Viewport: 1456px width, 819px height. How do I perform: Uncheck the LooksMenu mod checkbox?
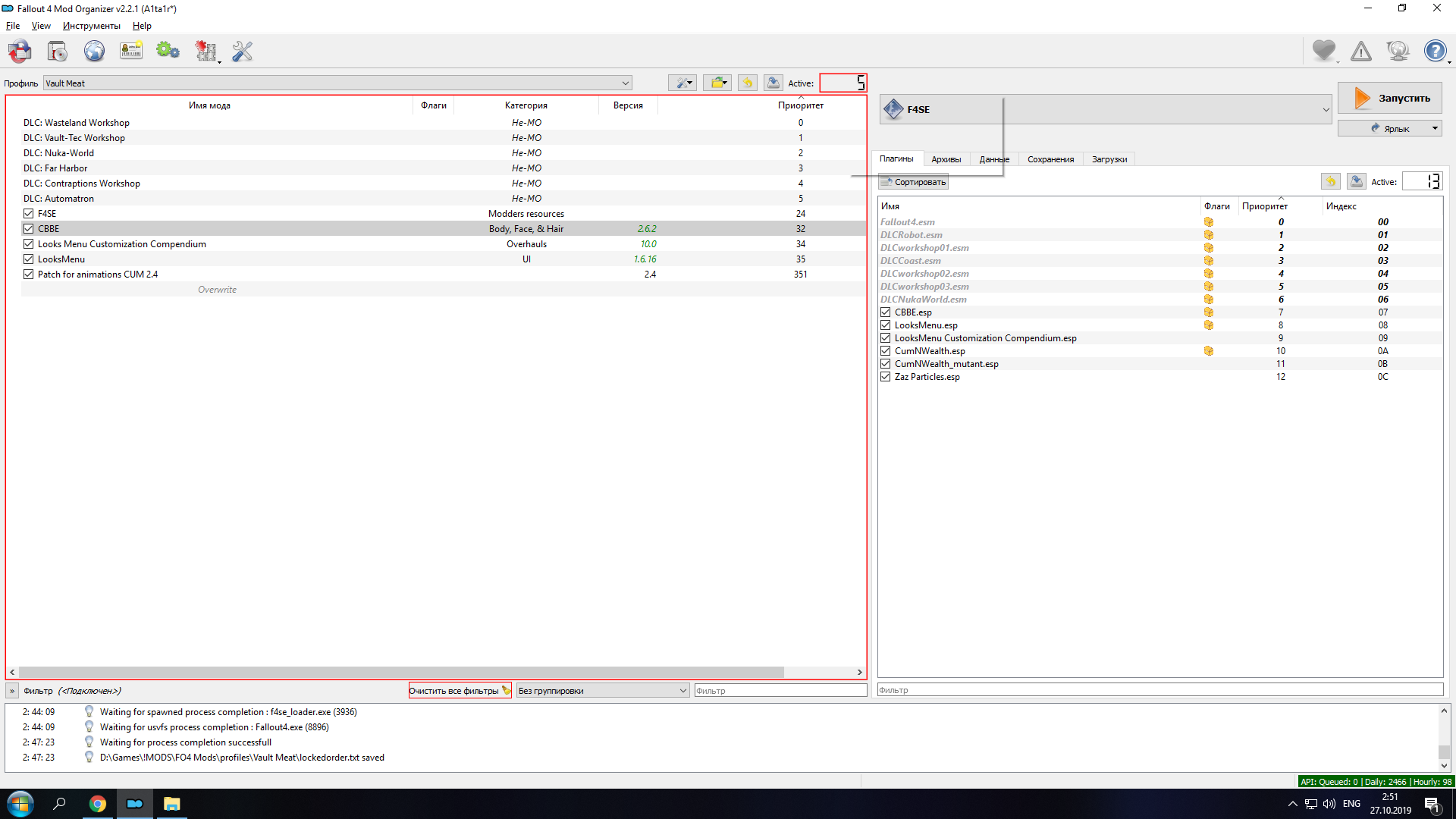[x=29, y=259]
